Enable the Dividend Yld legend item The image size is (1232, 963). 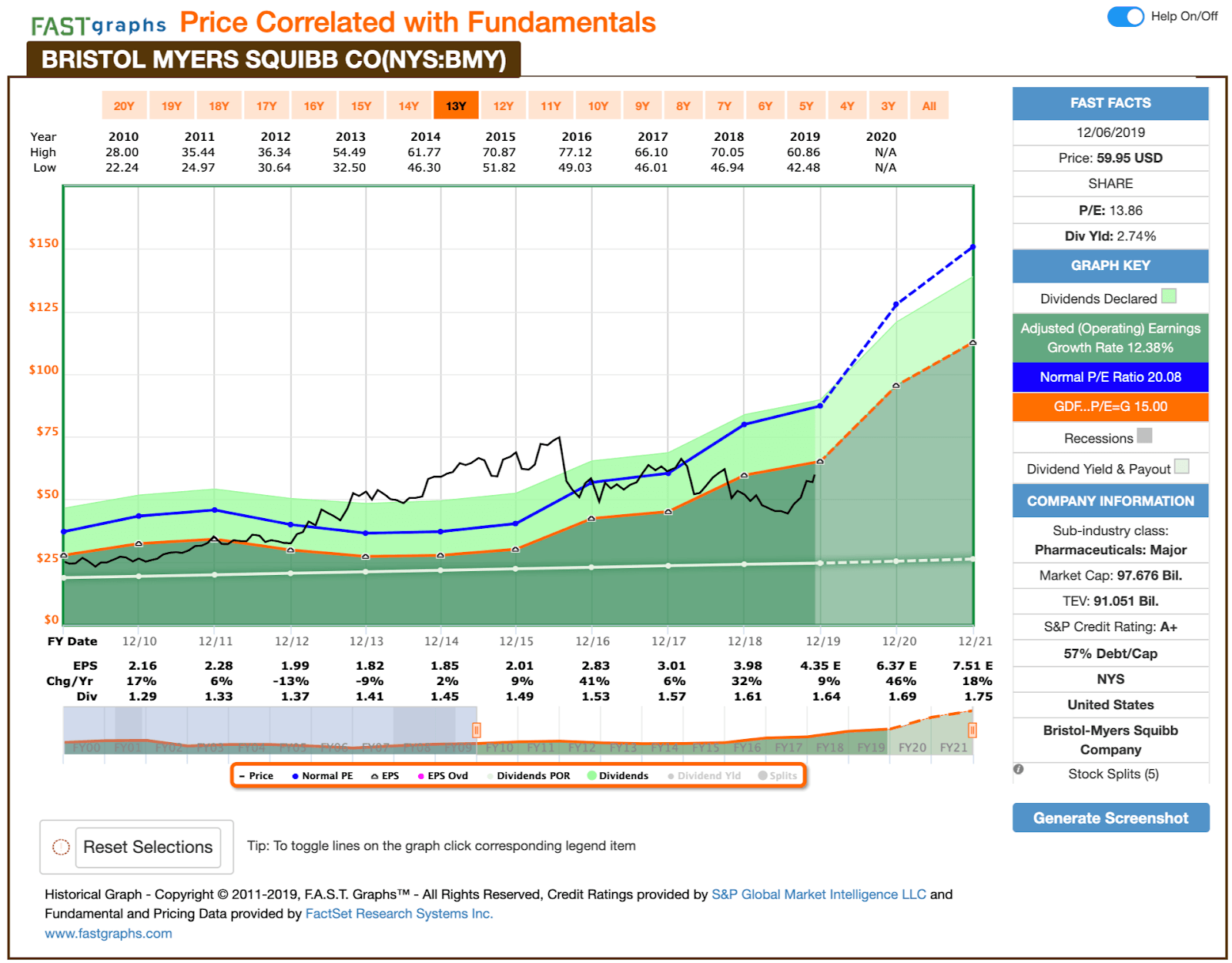[704, 776]
